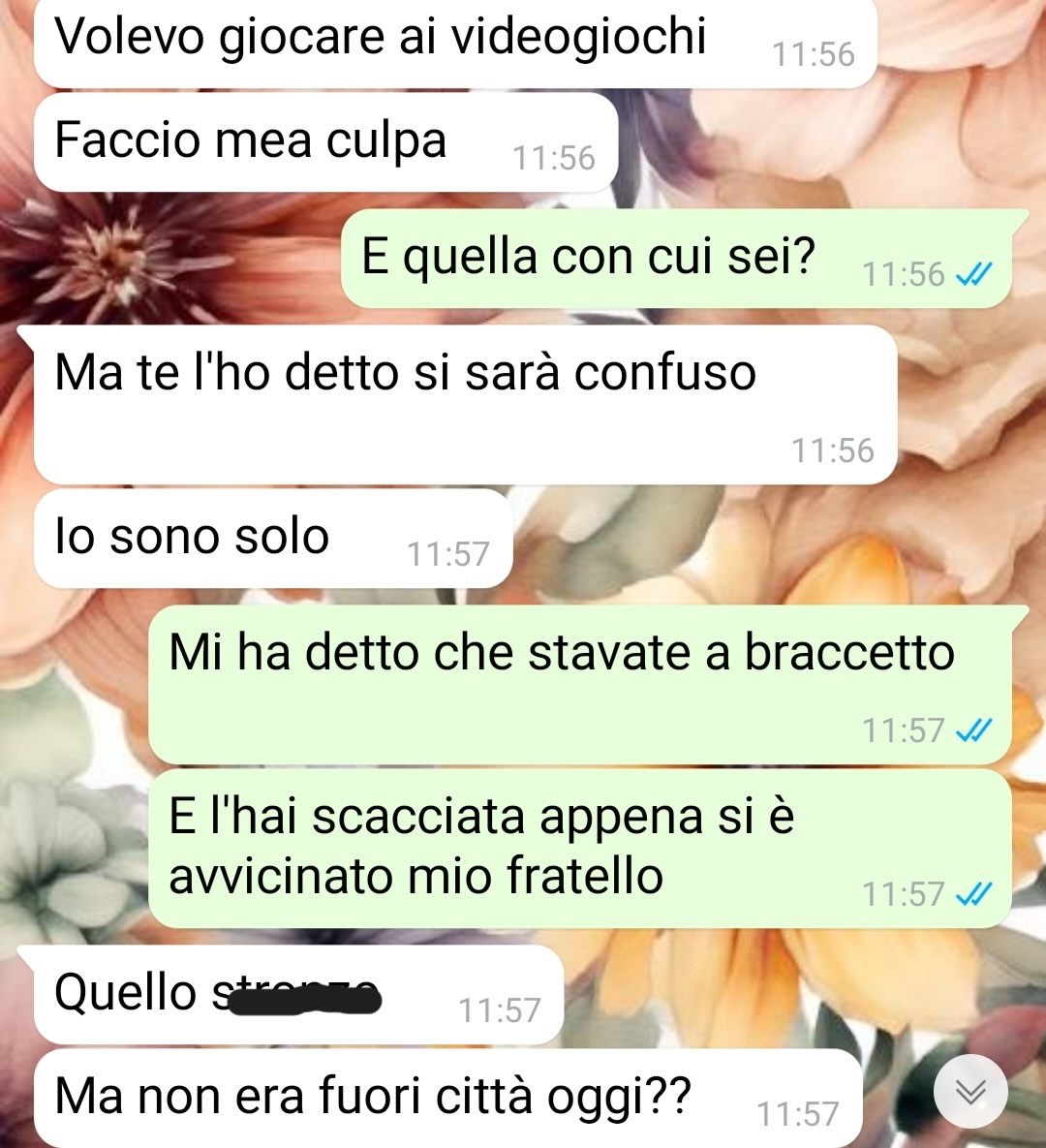Select message 'Volevo giocare ai videogiochi'
Screen dimensions: 1046x1148
[x=455, y=43]
